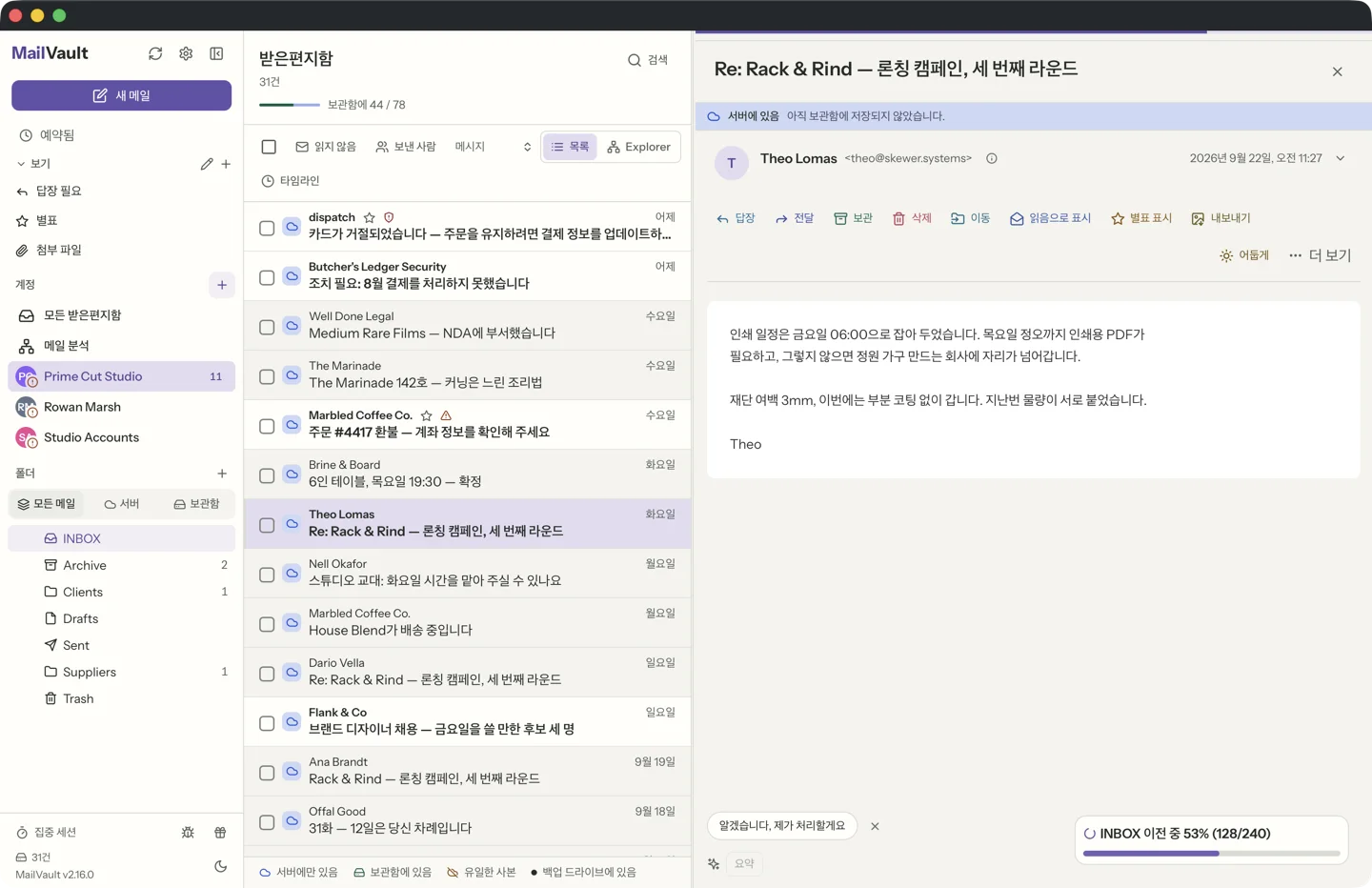Switch to 보관함 folder tab
This screenshot has height=888, width=1372.
click(x=196, y=504)
